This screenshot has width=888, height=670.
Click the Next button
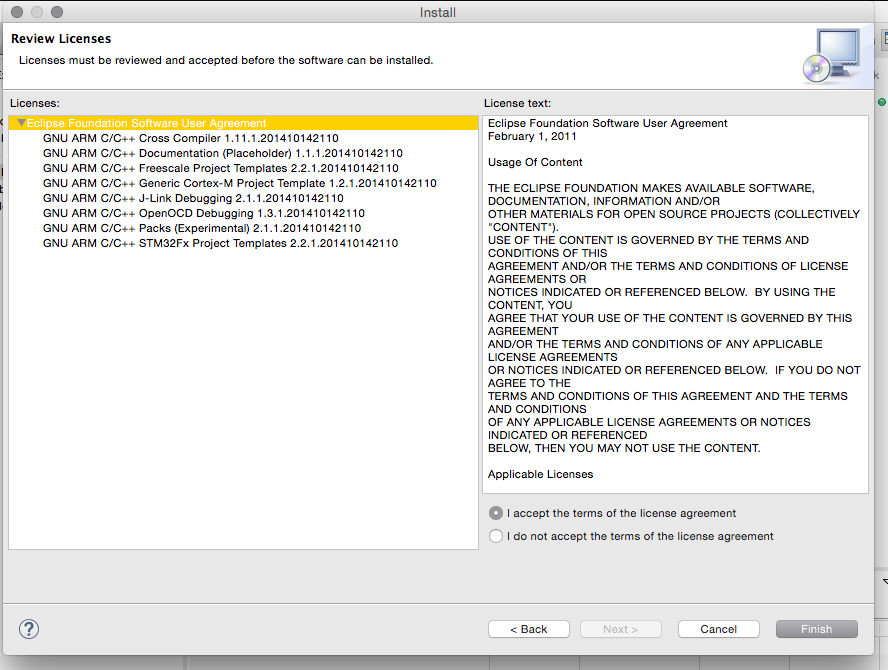[621, 629]
